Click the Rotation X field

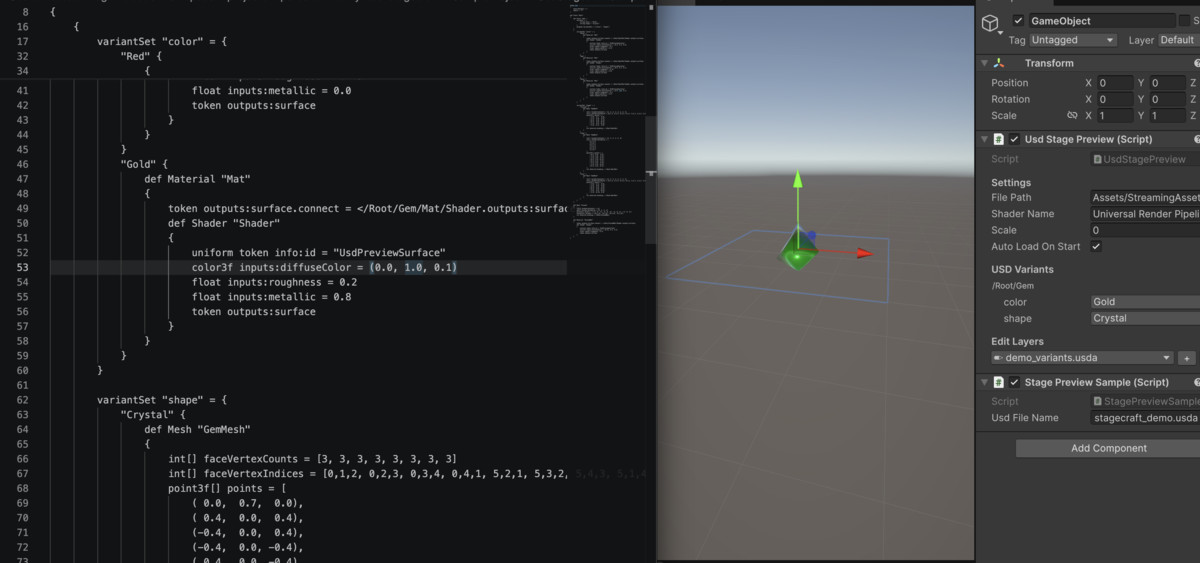[x=1115, y=99]
